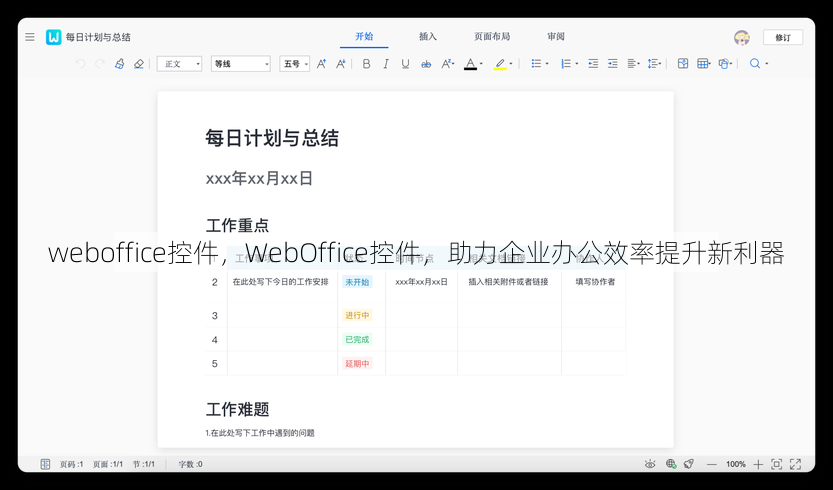Expand the font color dropdown arrow
Viewport: 833px width, 490px height.
[481, 64]
